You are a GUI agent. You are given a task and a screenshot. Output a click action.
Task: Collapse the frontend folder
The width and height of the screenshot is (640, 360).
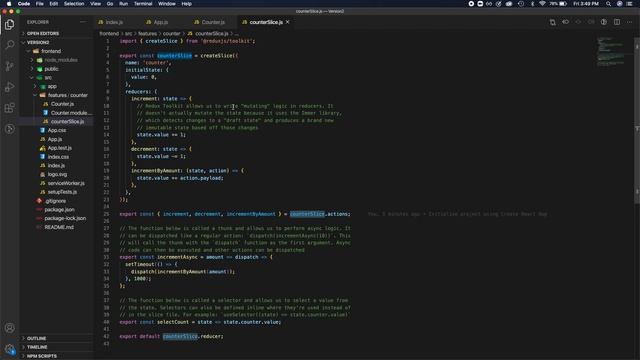pyautogui.click(x=56, y=51)
